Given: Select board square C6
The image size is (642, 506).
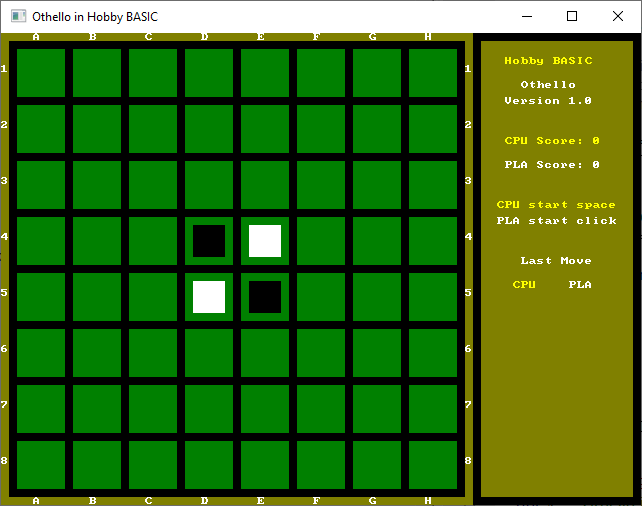Looking at the screenshot, I should 153,353.
